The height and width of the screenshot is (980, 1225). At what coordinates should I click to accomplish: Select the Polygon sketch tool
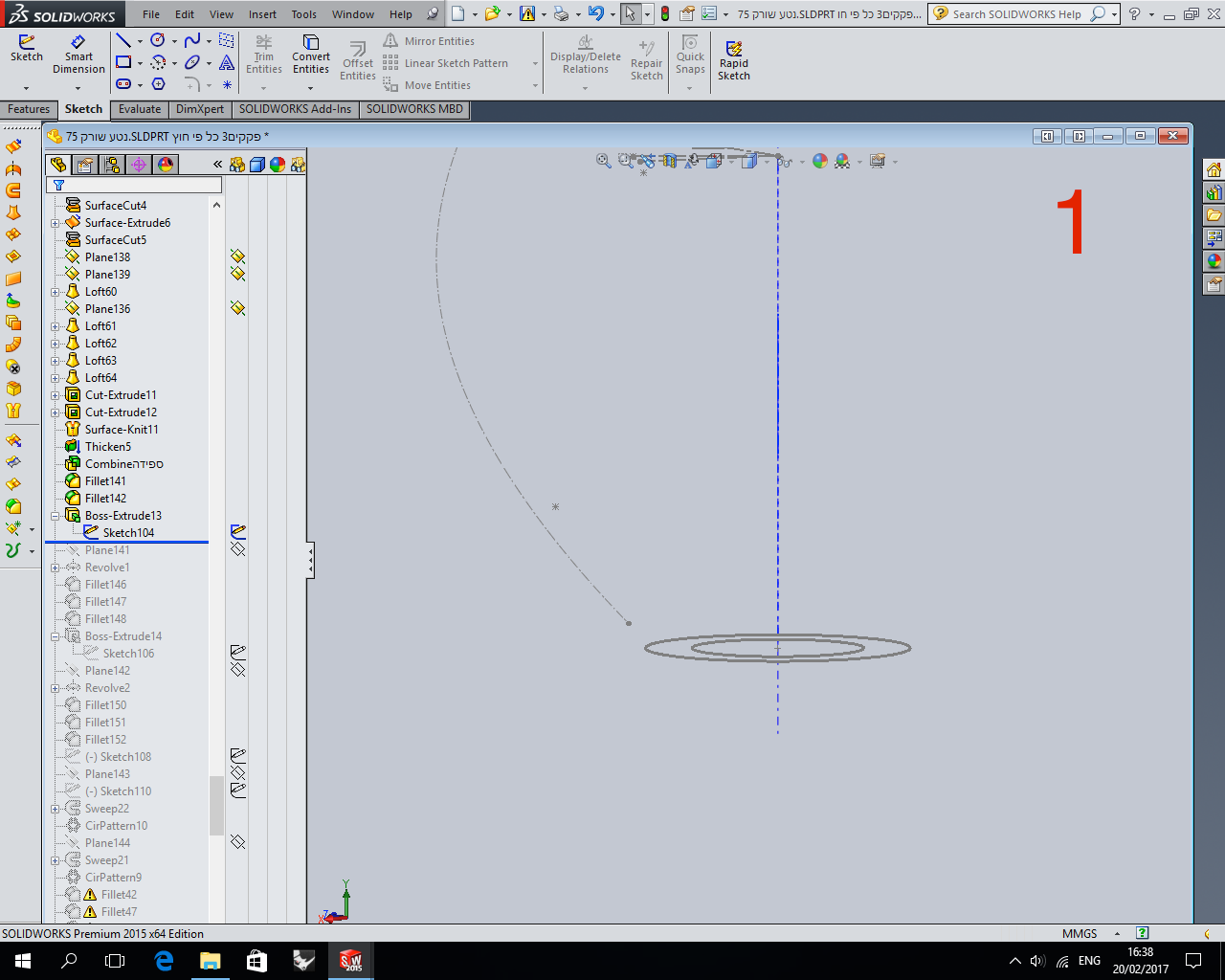pos(158,84)
